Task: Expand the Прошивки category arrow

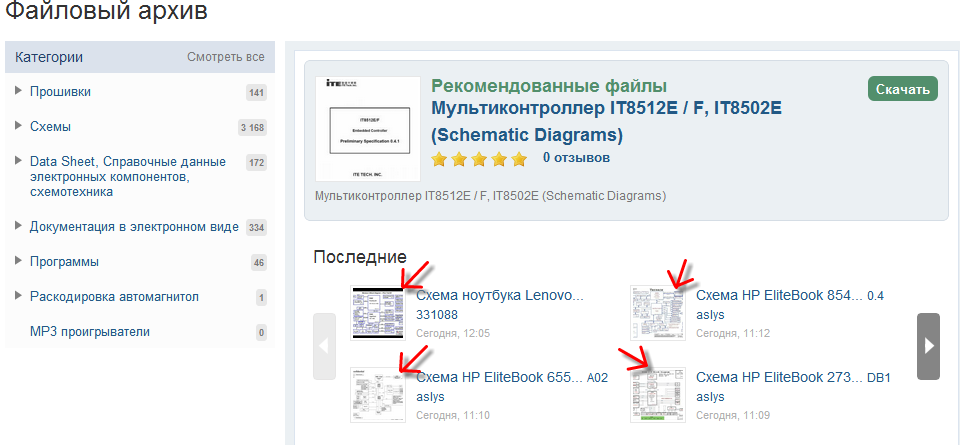Action: [x=19, y=91]
